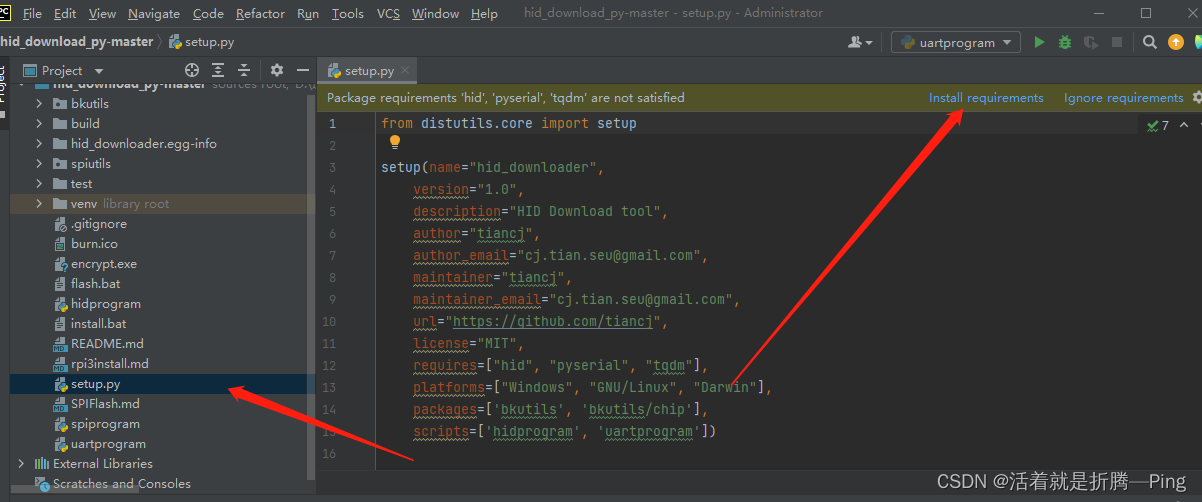Open the Help menu
The image size is (1202, 502).
(484, 14)
